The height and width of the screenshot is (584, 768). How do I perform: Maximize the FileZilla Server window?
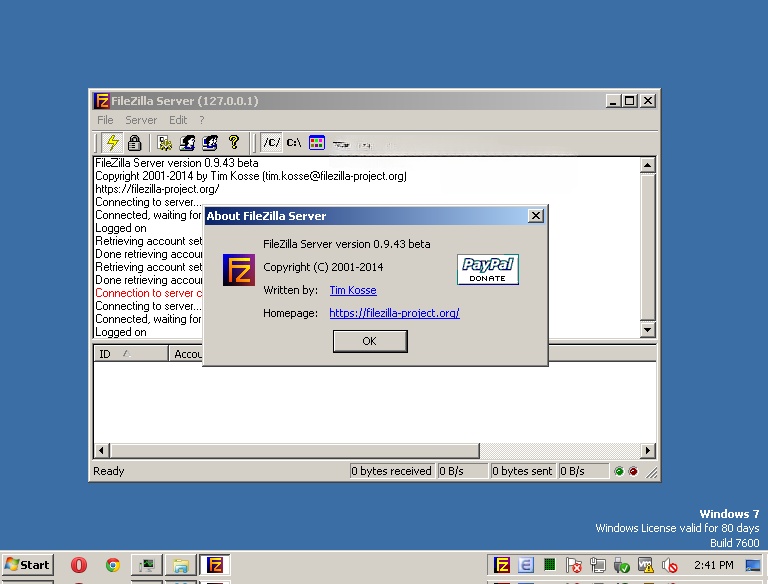point(630,100)
